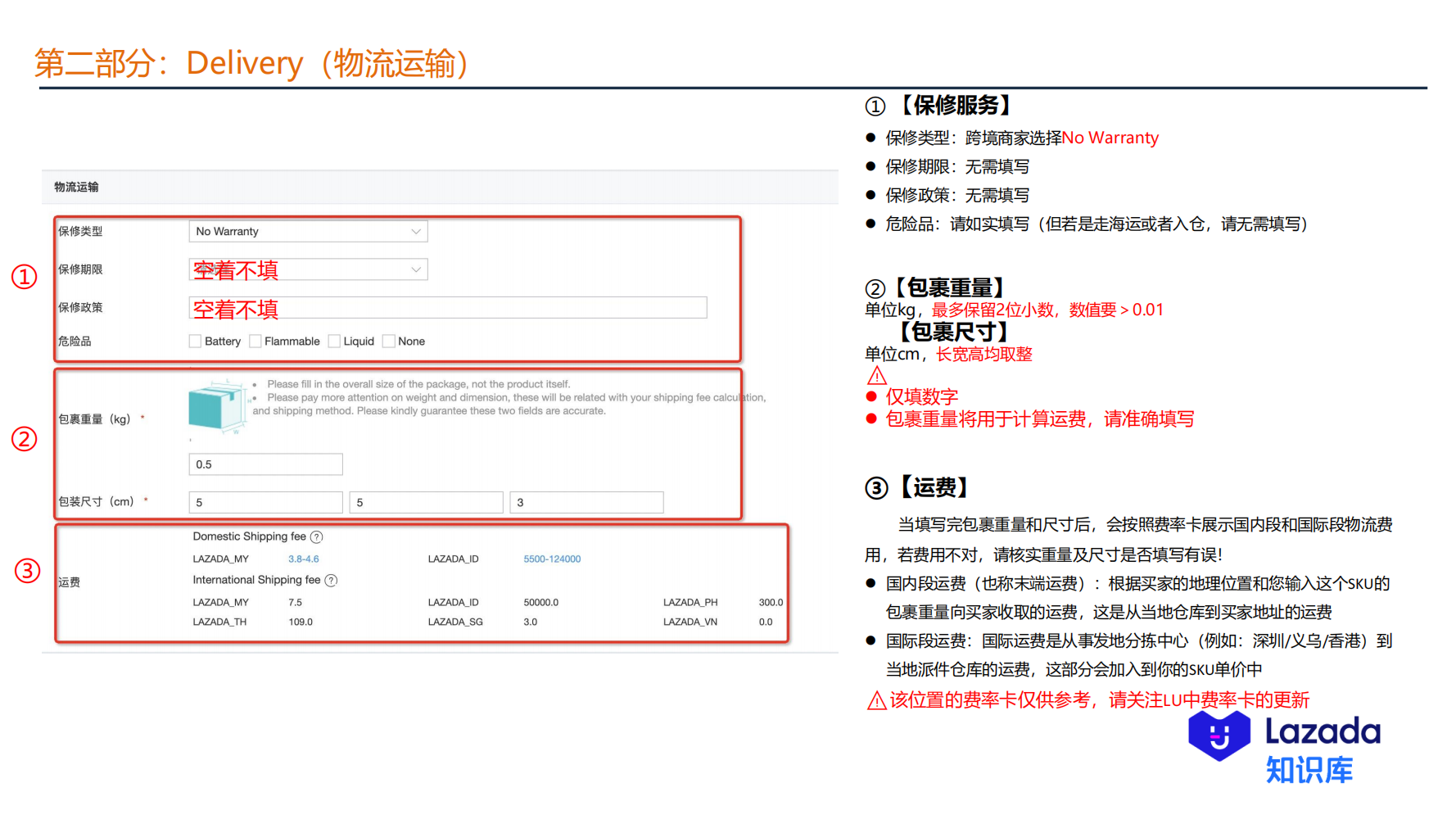Select the None checkbox under 危险品
This screenshot has height=819, width=1456.
[x=389, y=342]
